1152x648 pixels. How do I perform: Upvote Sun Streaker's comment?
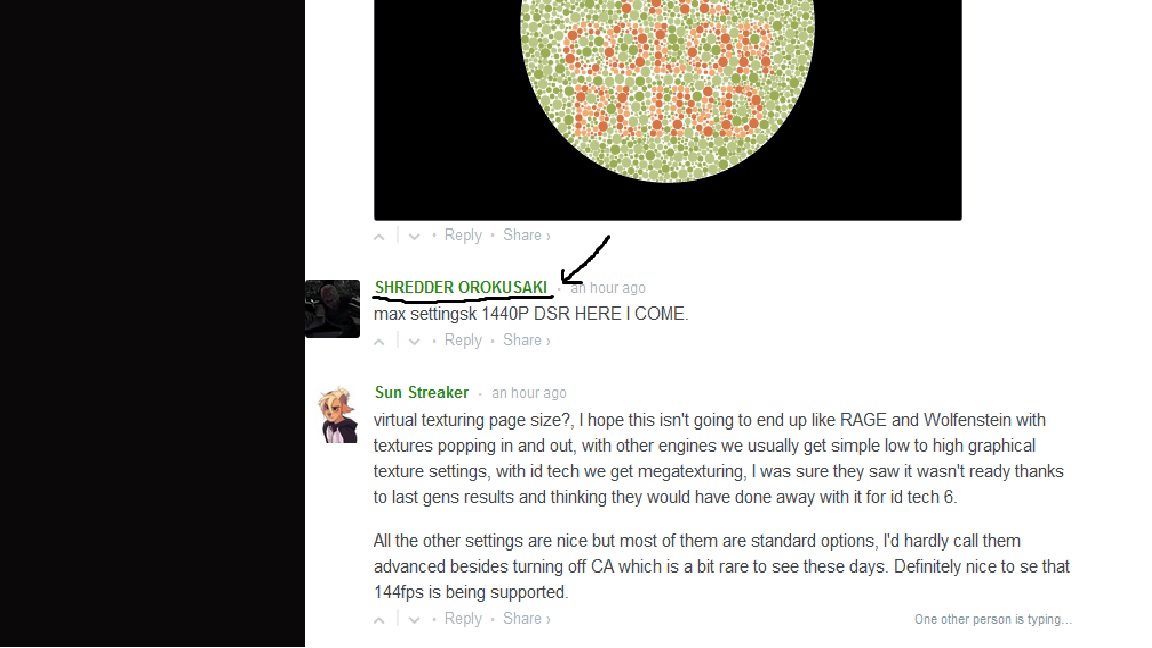[379, 620]
